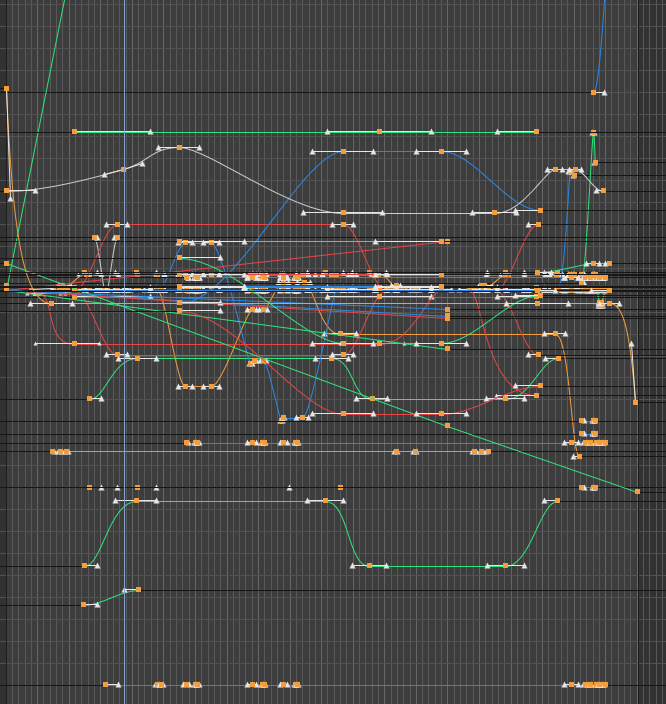This screenshot has height=704, width=666.
Task: Grab the tangent handle beside the top-right blue keyframe
Action: pyautogui.click(x=604, y=93)
